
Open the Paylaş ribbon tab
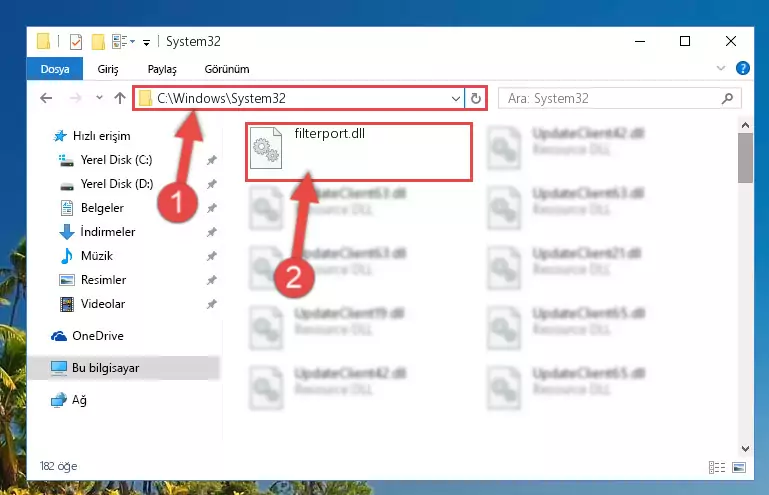click(162, 69)
